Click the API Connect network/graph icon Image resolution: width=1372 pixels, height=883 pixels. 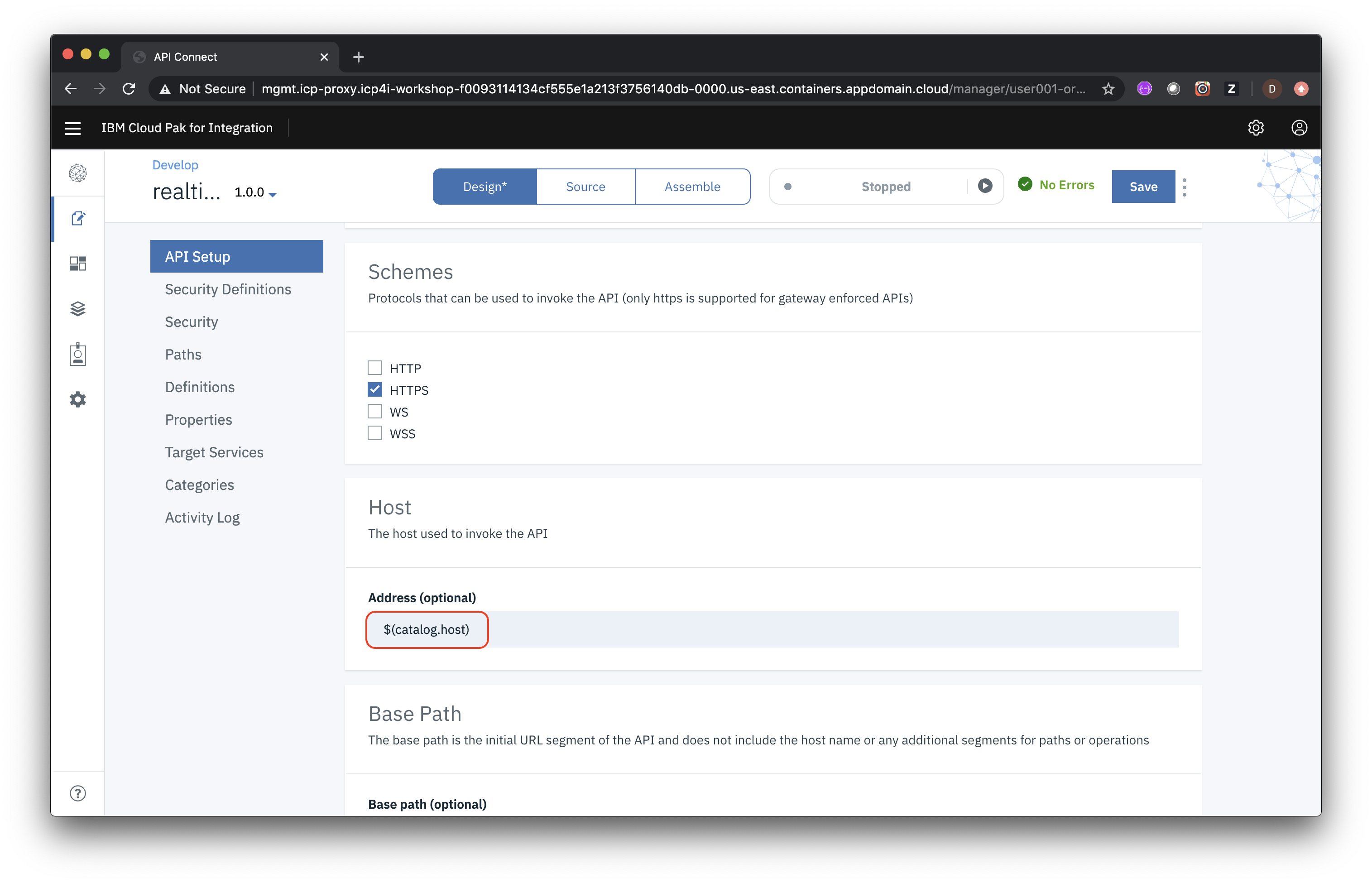(x=79, y=173)
